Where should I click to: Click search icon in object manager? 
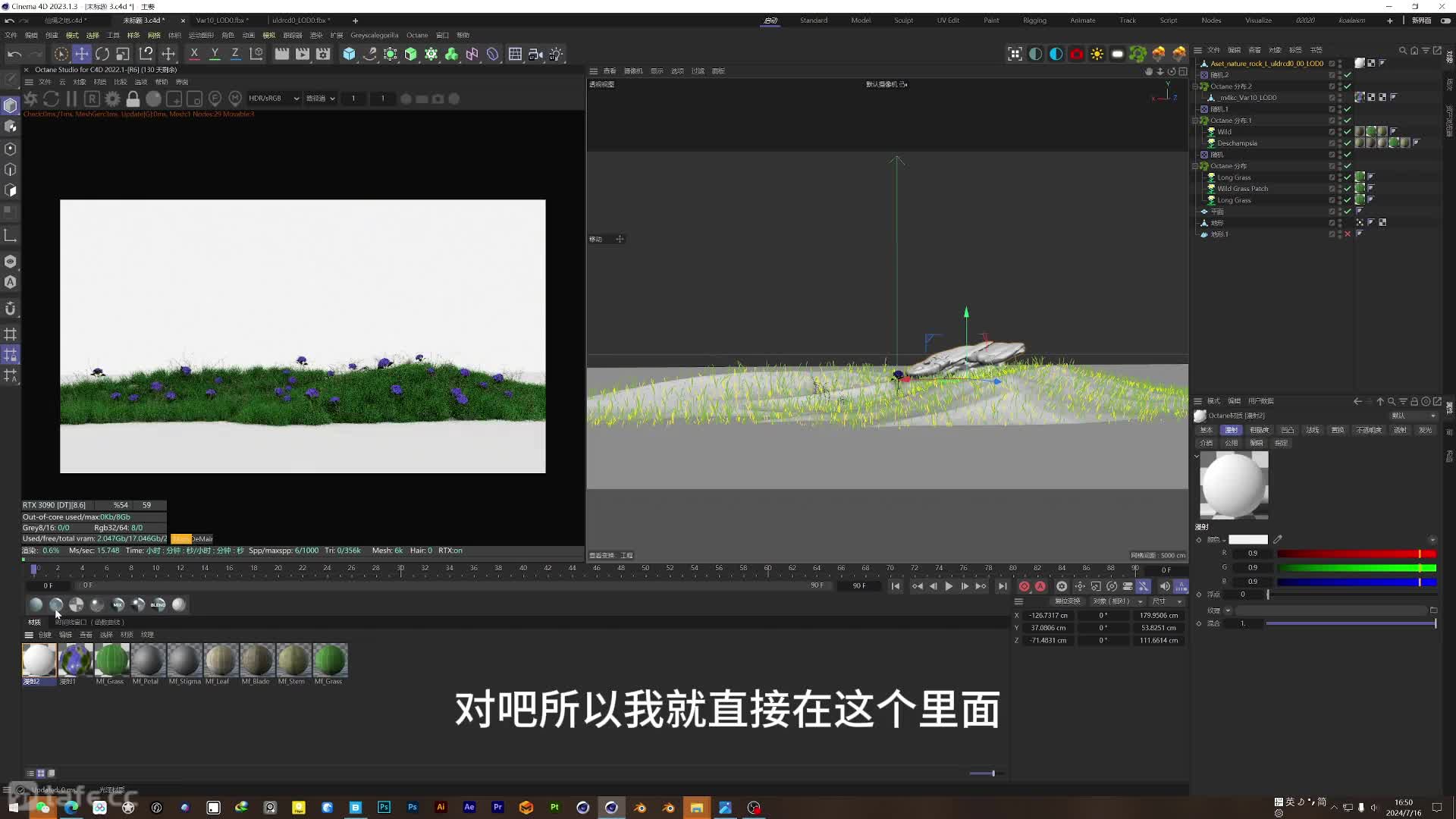click(x=1402, y=50)
